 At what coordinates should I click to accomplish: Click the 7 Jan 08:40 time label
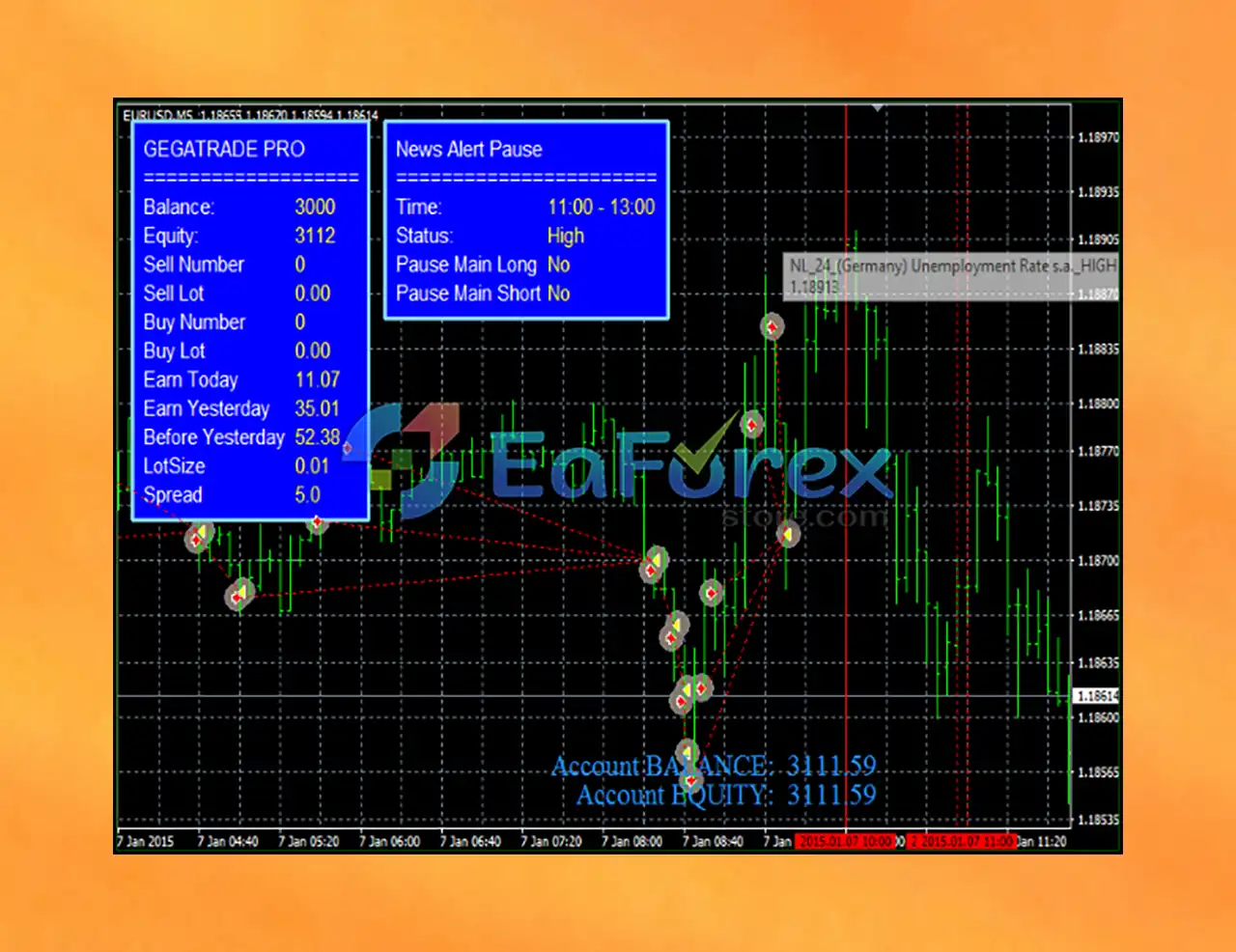[714, 841]
